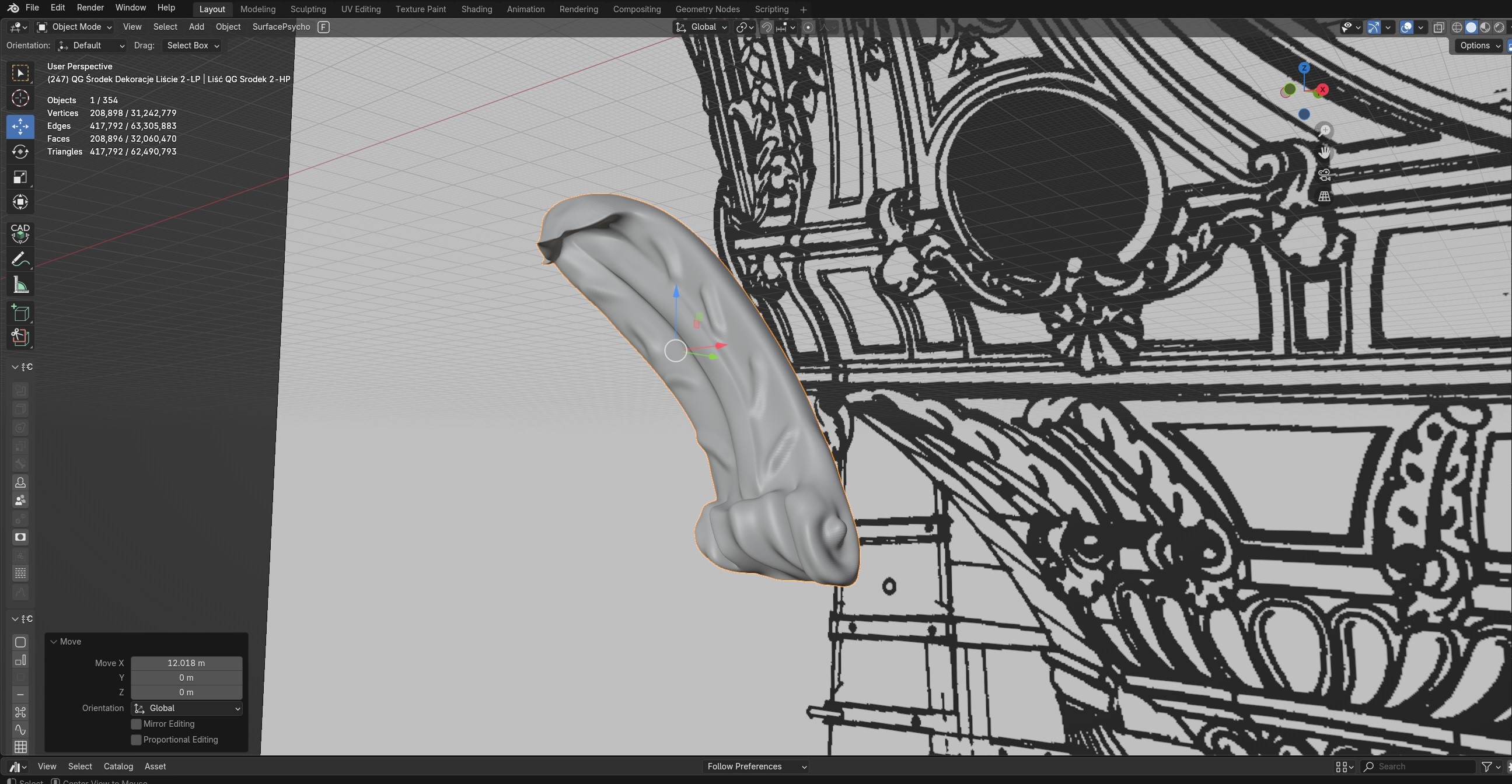Enable Mirror Editing checkbox
The height and width of the screenshot is (784, 1512).
pos(136,723)
